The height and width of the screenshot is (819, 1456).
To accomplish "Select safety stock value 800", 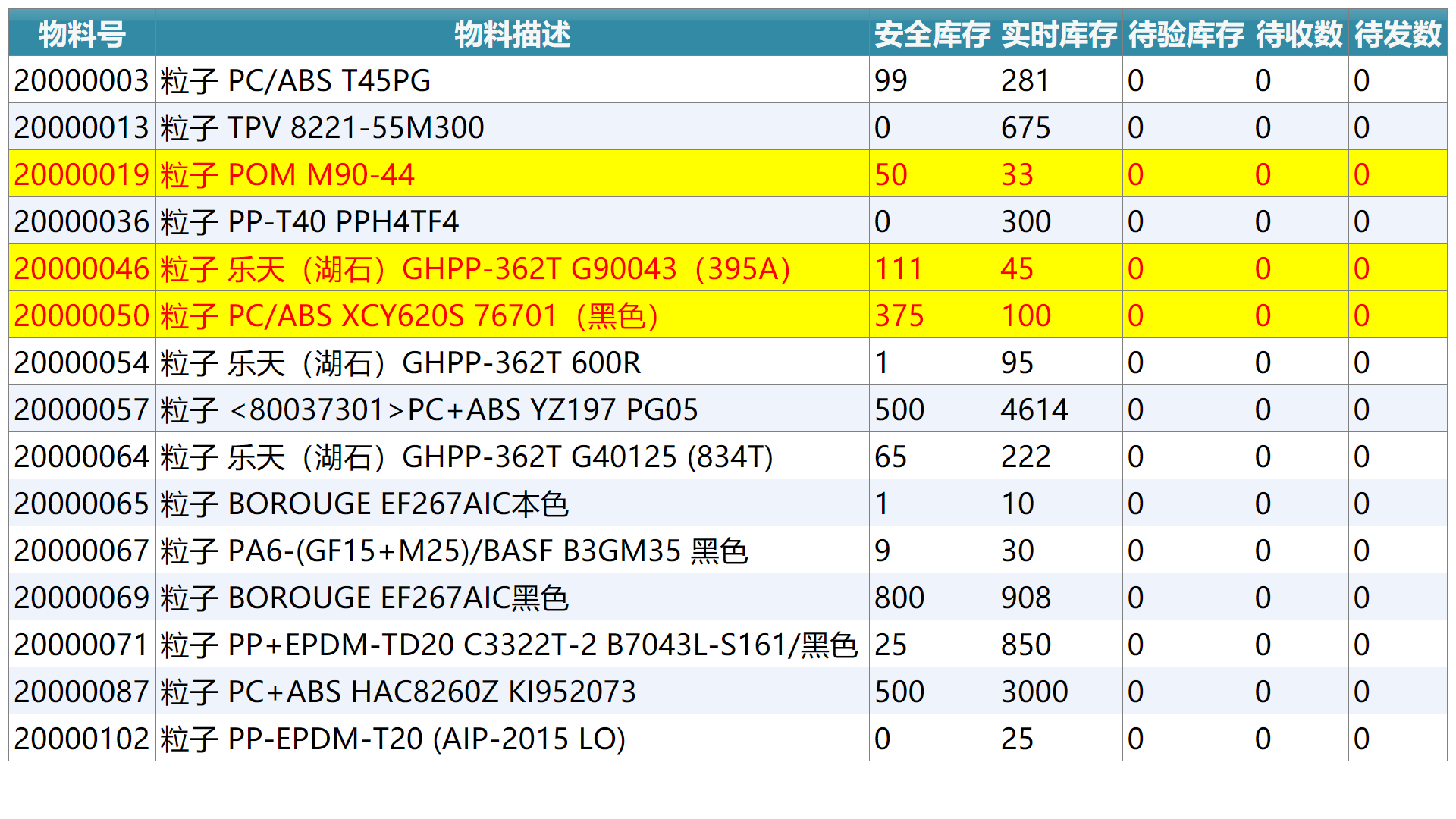I will [899, 598].
